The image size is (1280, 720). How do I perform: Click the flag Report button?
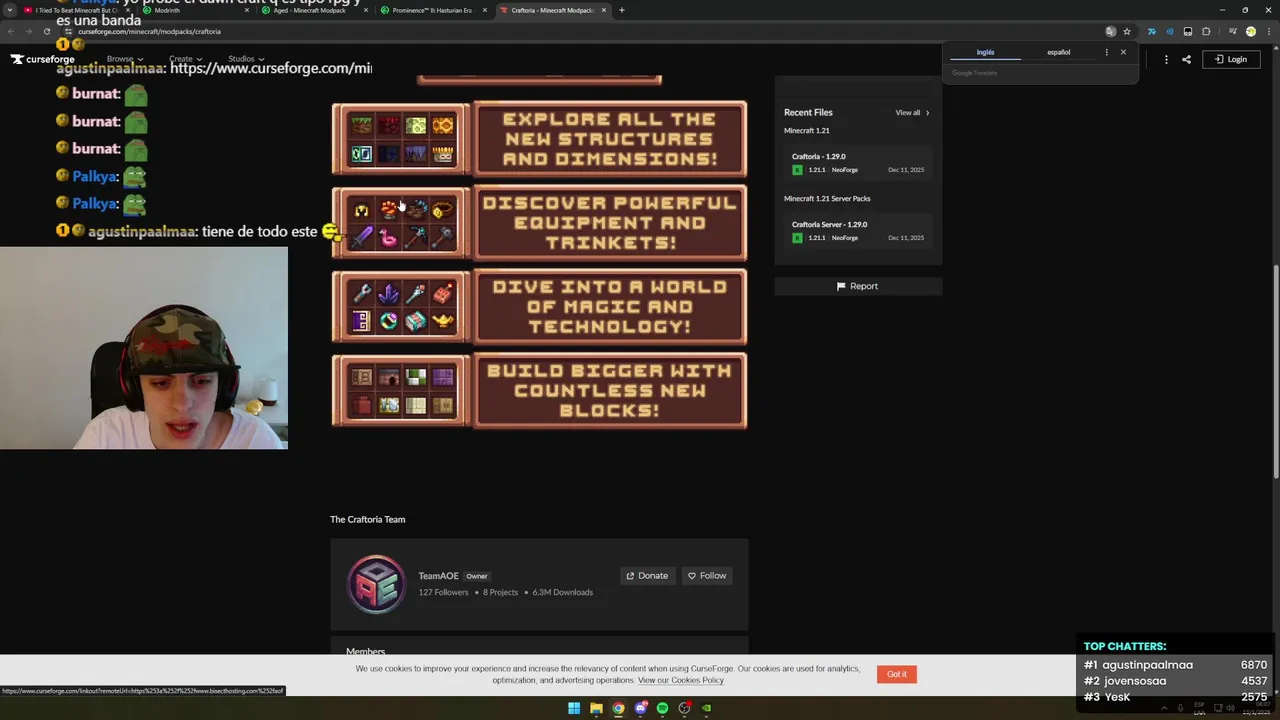click(x=858, y=286)
